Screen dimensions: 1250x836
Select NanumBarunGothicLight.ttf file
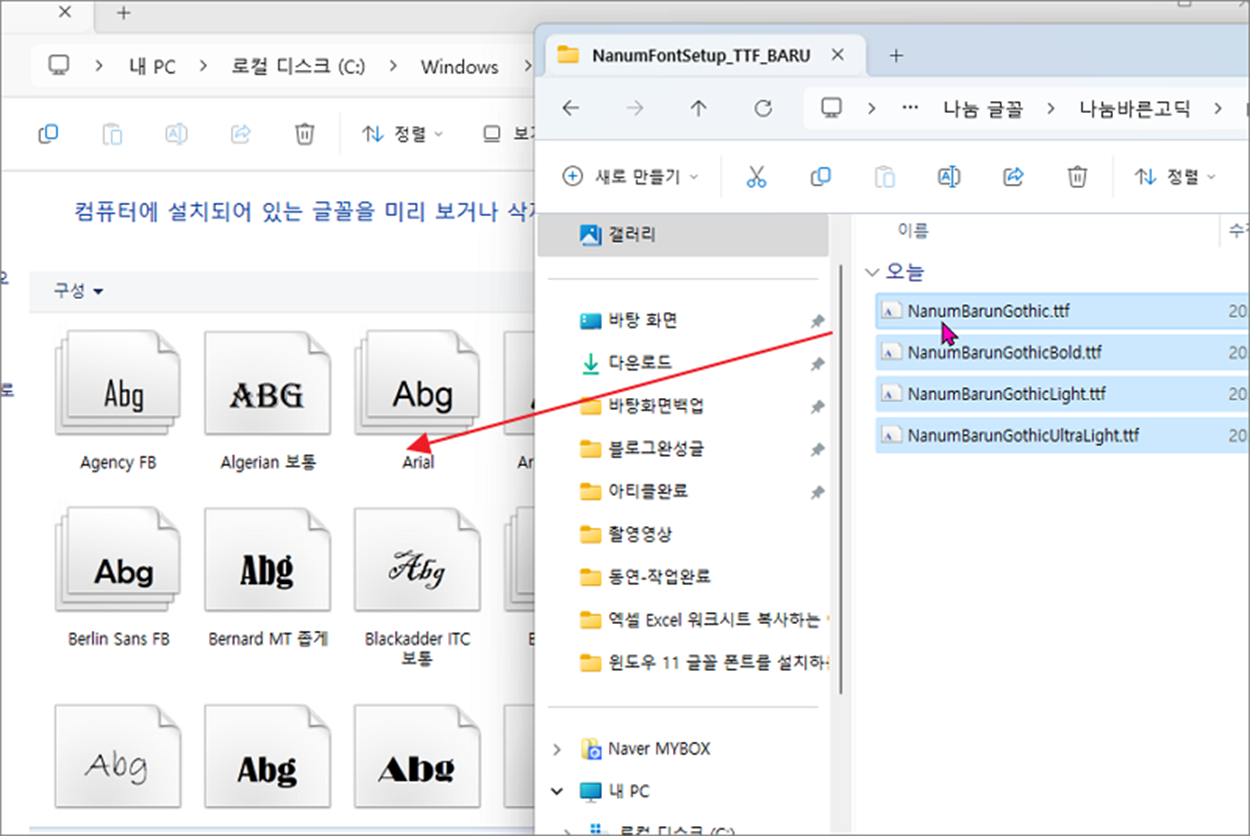(x=1062, y=394)
